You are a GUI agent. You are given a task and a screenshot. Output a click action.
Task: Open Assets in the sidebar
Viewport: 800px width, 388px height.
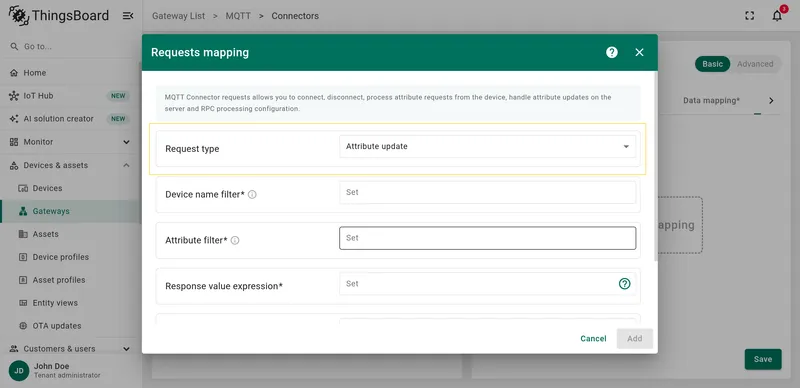[70, 234]
